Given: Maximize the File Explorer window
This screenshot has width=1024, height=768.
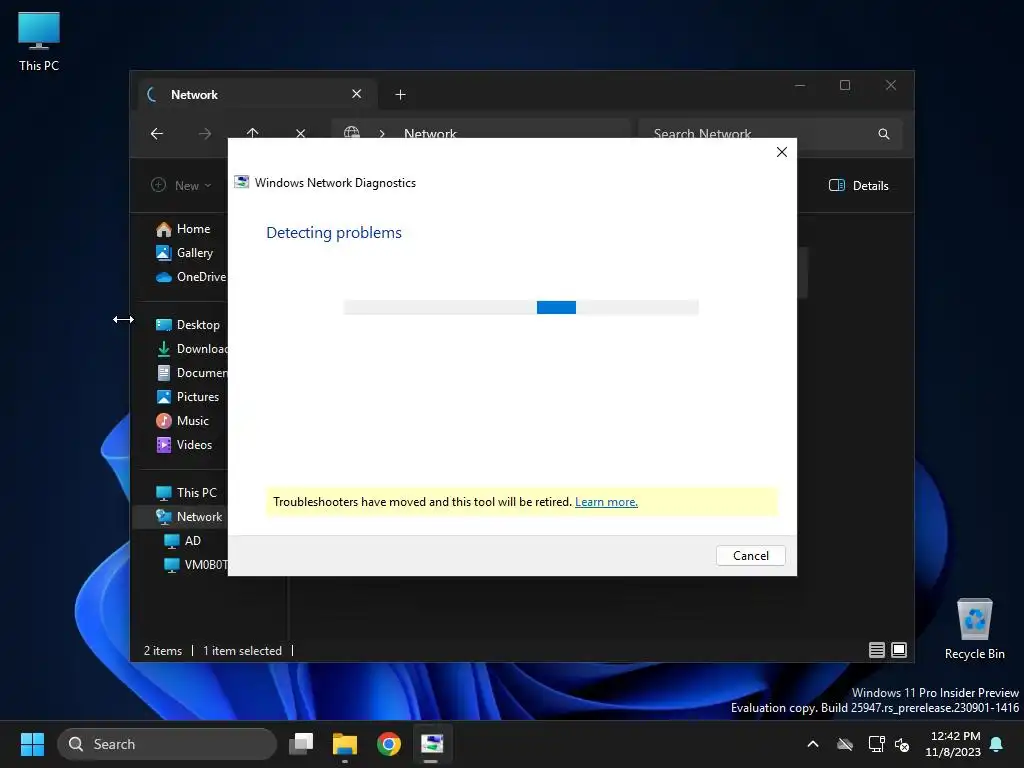Looking at the screenshot, I should (x=845, y=86).
